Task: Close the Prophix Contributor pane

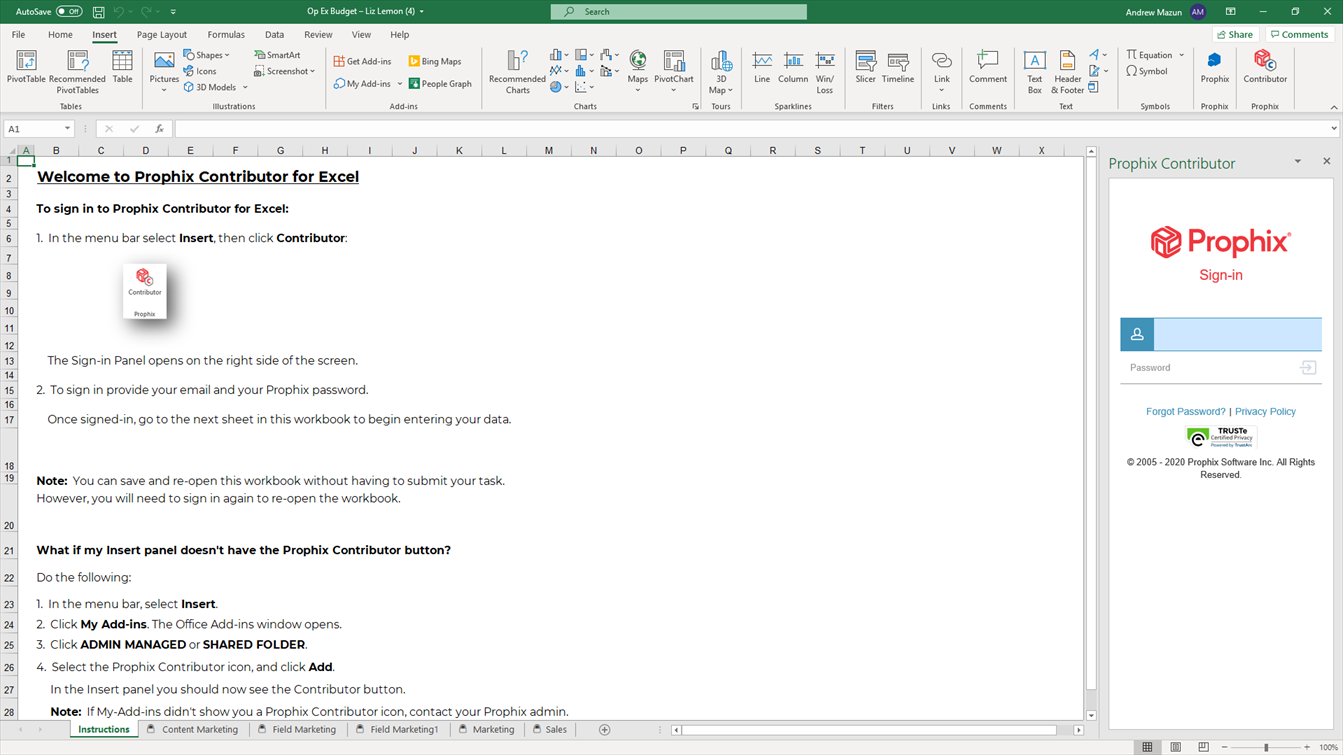Action: point(1326,161)
